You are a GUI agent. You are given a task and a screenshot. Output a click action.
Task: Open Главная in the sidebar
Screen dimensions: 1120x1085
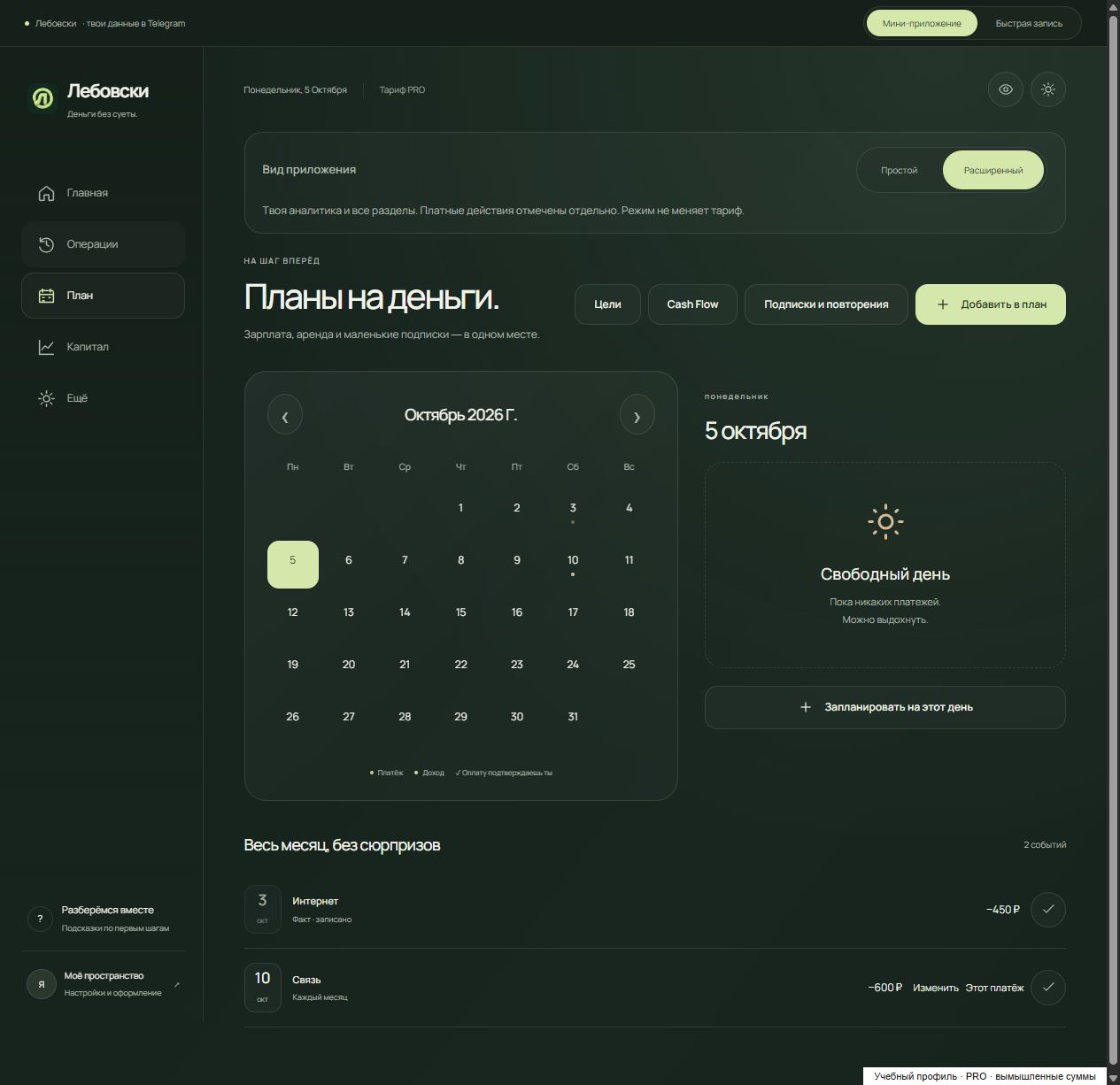103,193
